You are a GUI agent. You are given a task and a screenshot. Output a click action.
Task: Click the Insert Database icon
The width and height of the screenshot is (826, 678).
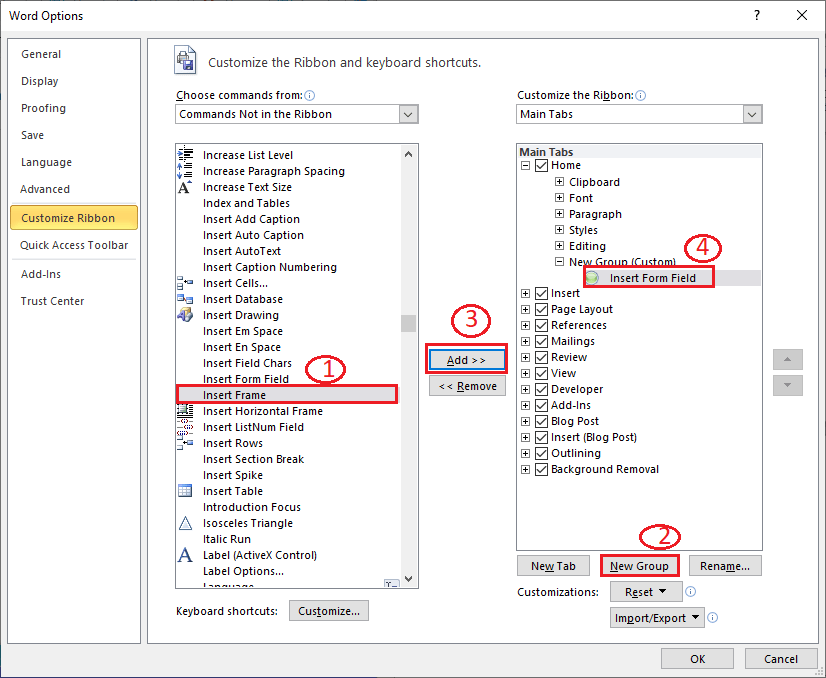pyautogui.click(x=186, y=298)
